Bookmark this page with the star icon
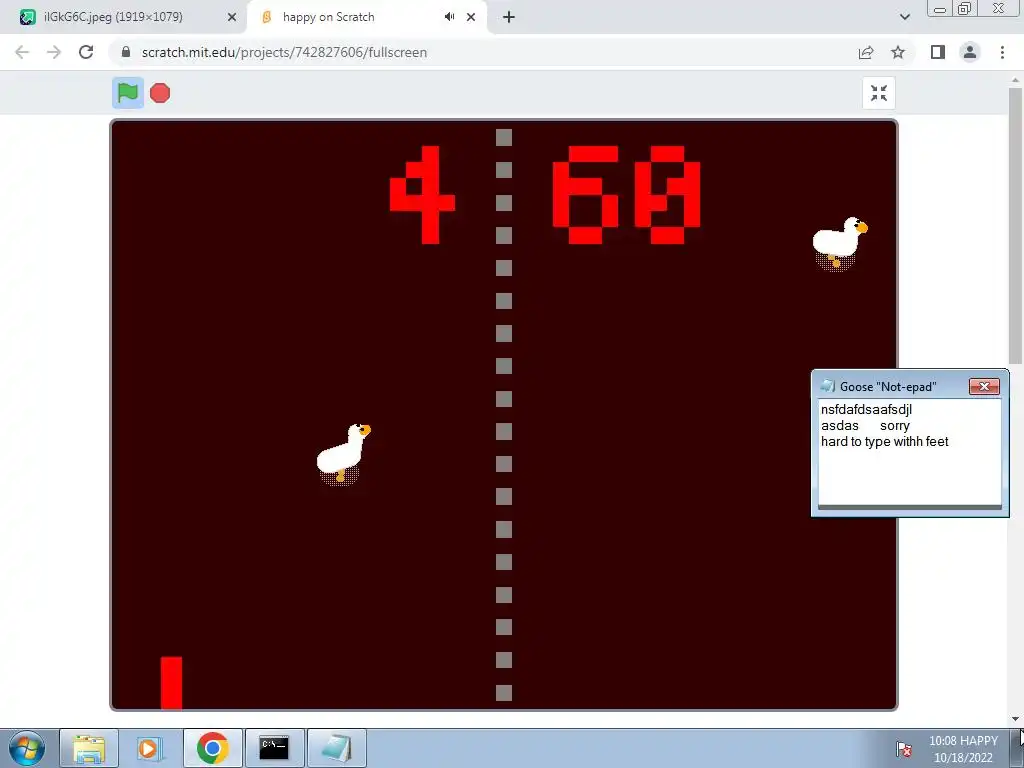1024x768 pixels. 898,52
